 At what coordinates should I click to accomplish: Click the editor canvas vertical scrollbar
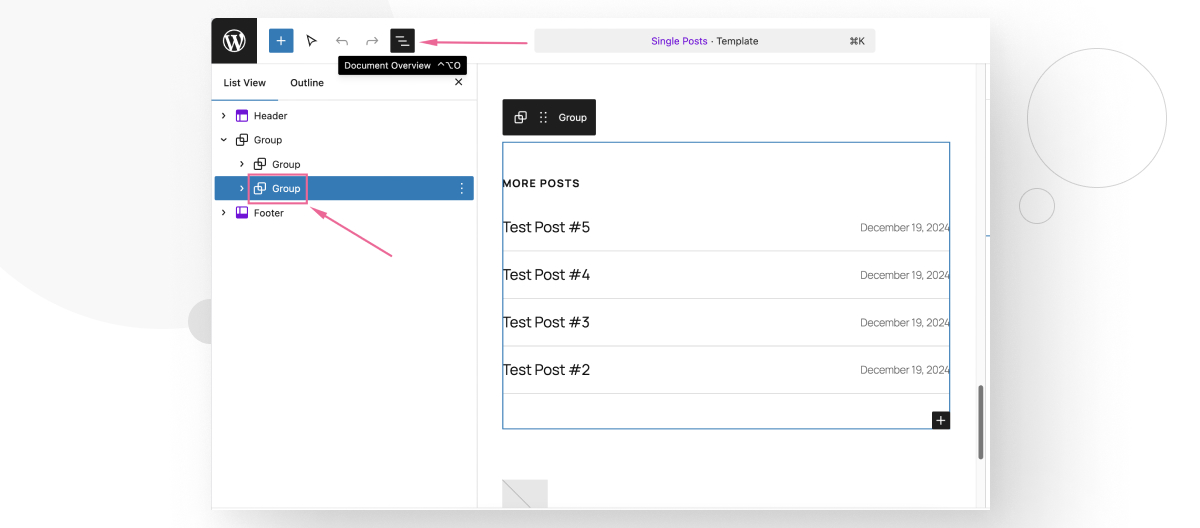point(981,422)
